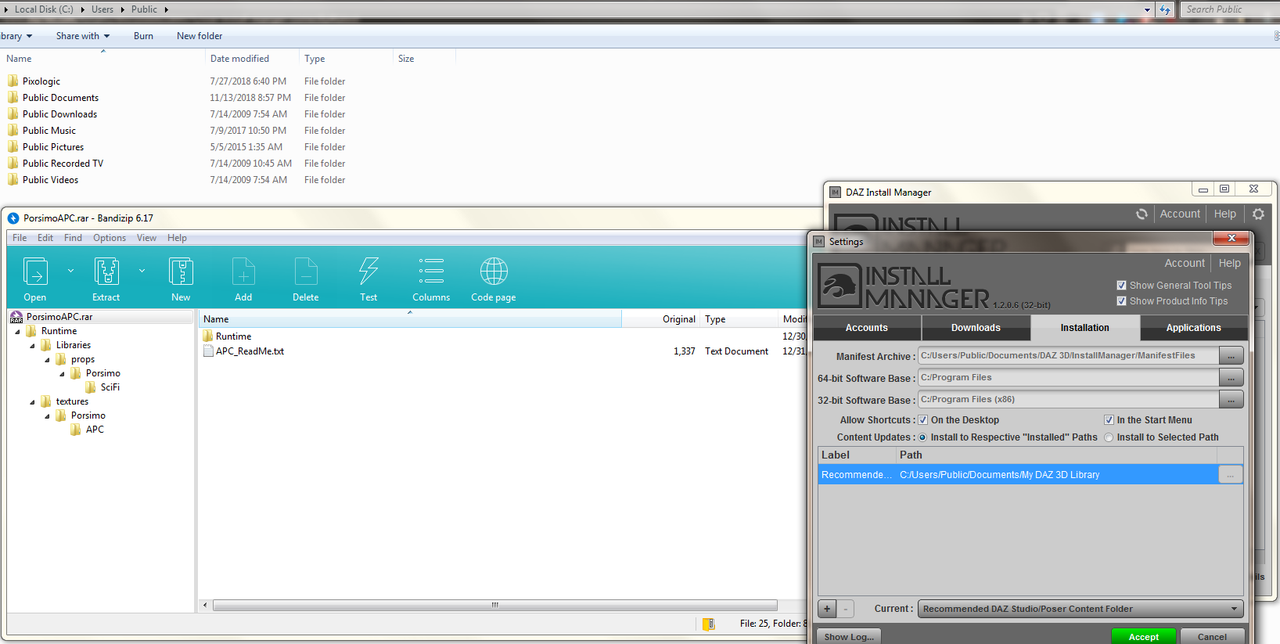Click the Delete icon in Bandizip toolbar

click(306, 272)
